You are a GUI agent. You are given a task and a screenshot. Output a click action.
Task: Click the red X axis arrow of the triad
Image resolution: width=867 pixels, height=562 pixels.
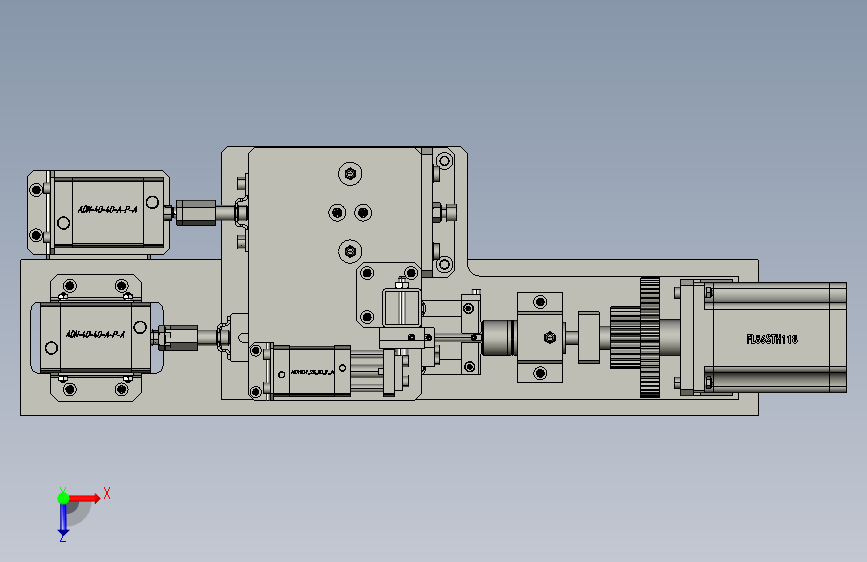pos(85,498)
